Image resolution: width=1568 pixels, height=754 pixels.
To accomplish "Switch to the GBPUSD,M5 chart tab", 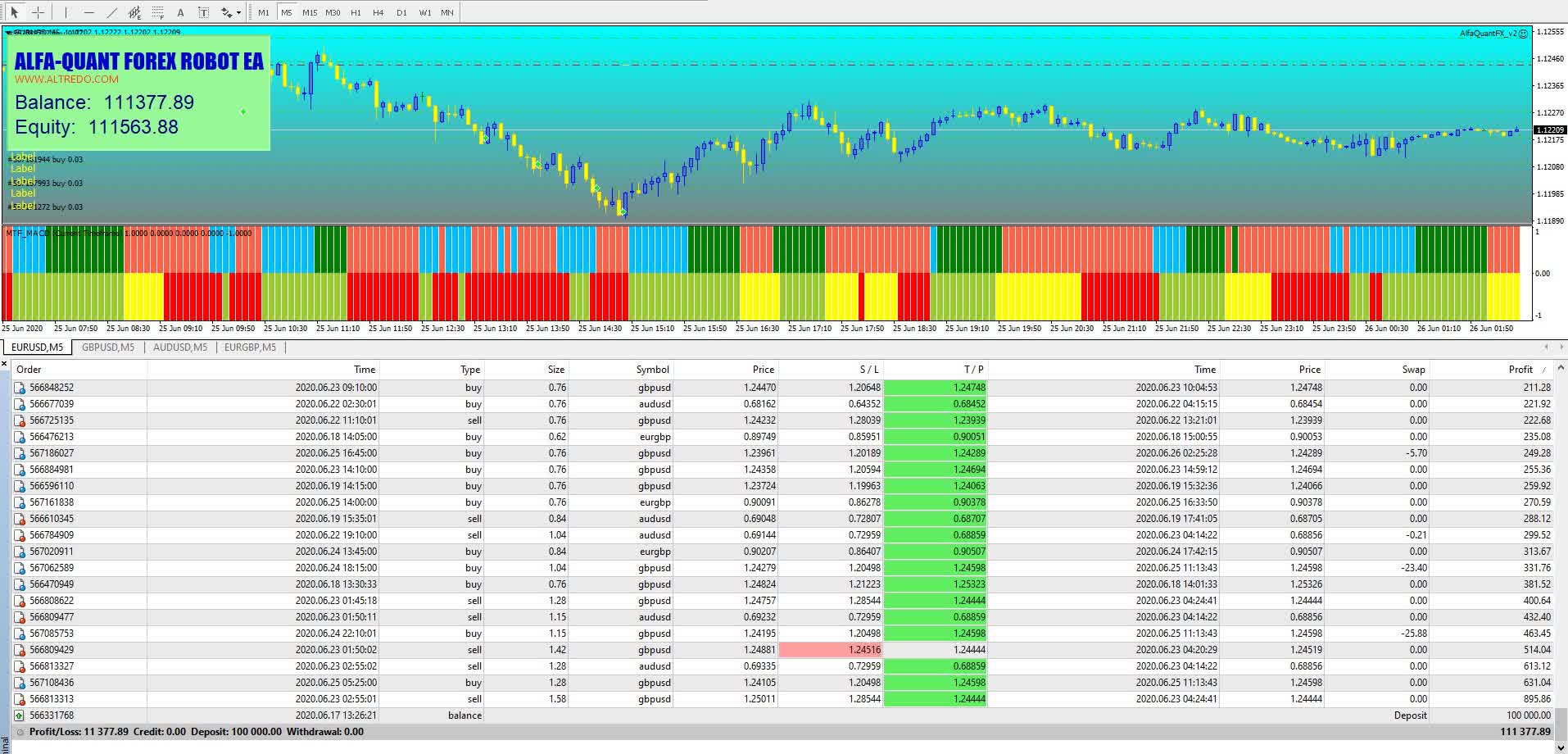I will [106, 347].
